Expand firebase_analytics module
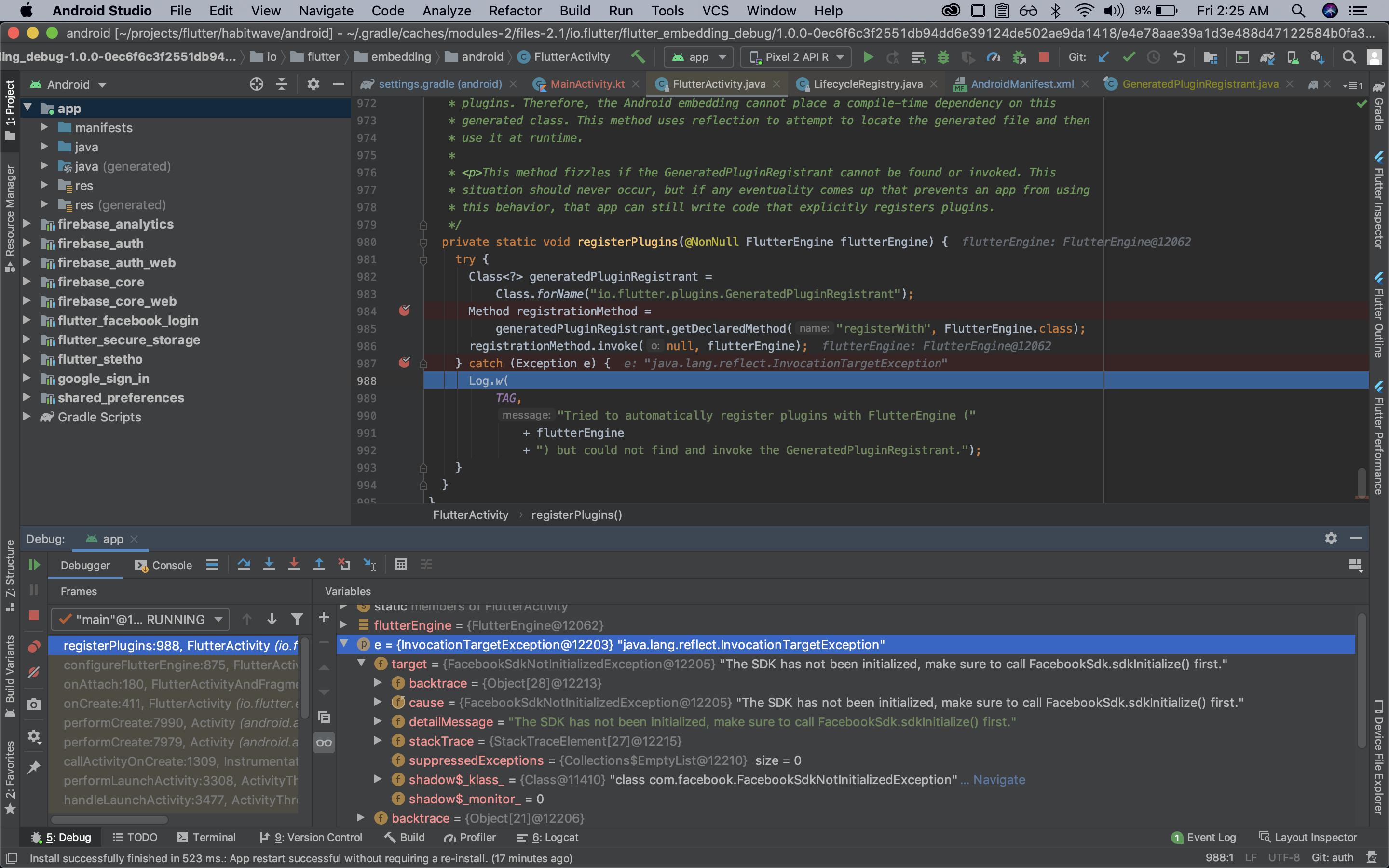1389x868 pixels. 27,223
